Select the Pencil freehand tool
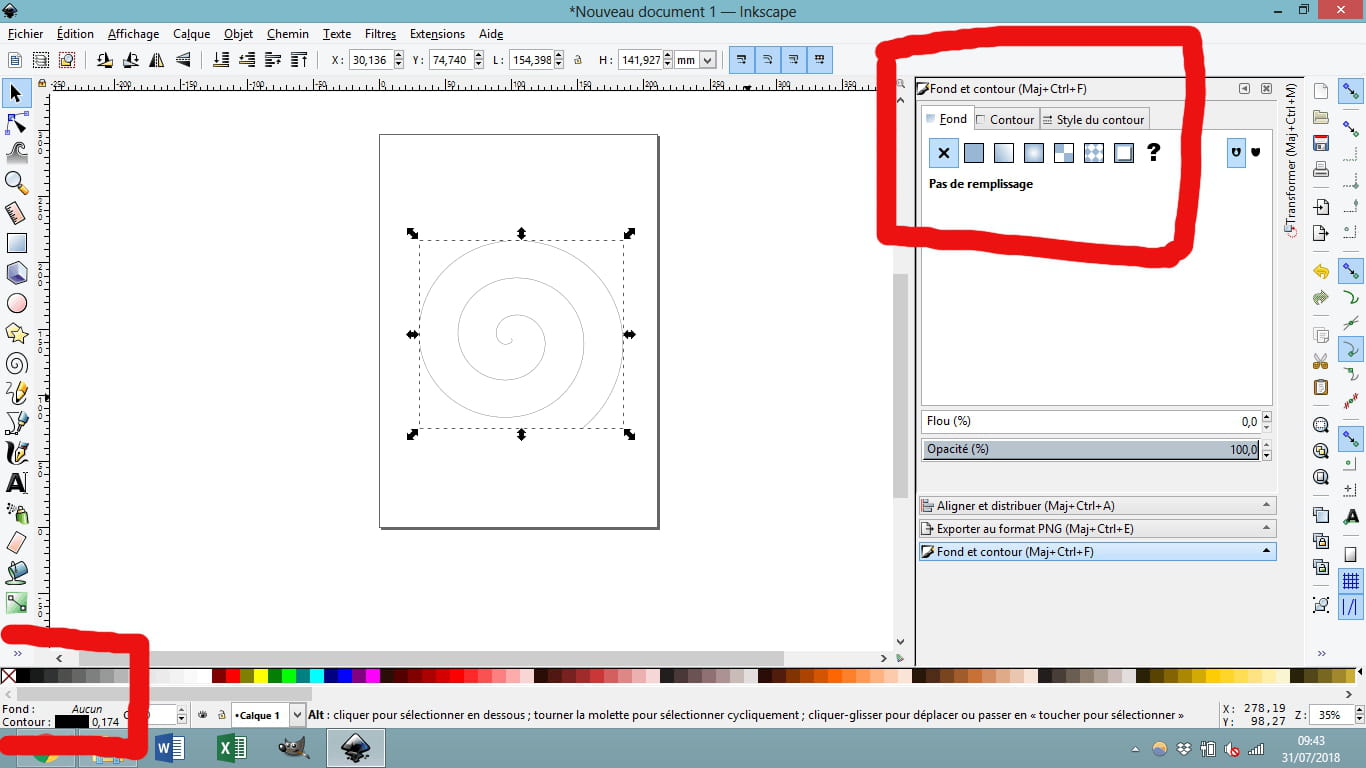Screen dimensions: 1366x768 (x=16, y=393)
